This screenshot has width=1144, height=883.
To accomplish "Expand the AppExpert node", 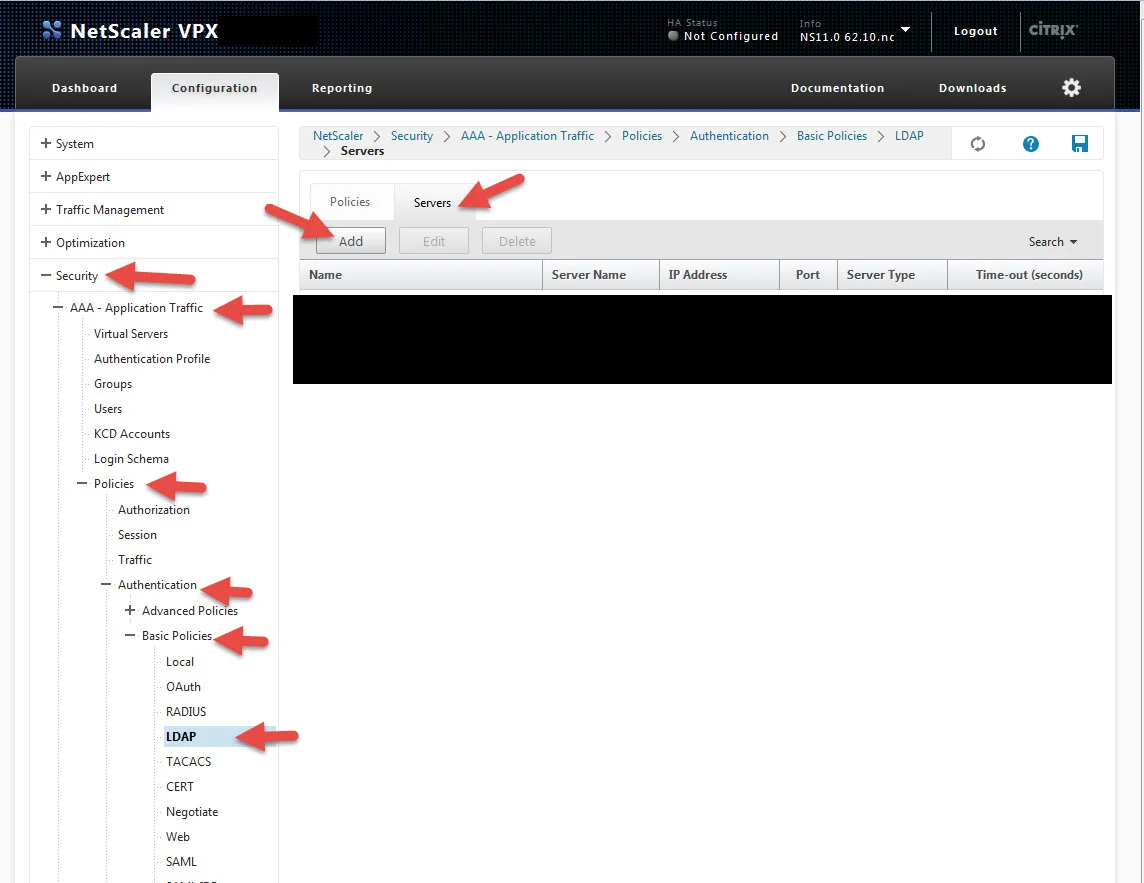I will point(46,176).
